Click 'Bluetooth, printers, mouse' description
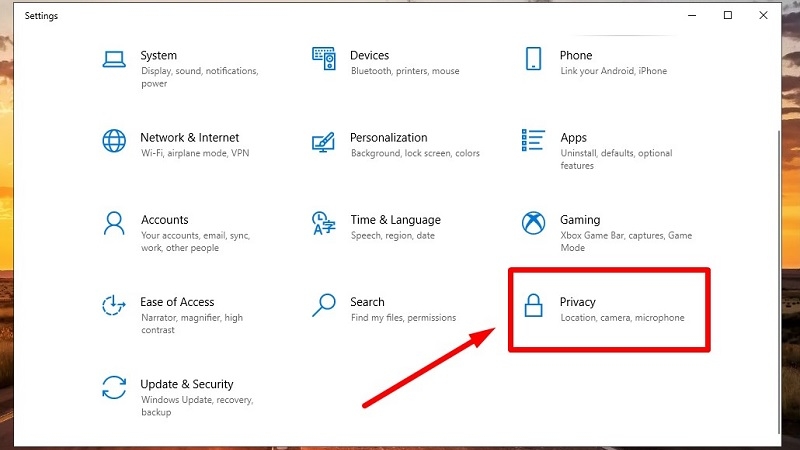The height and width of the screenshot is (450, 800). click(x=405, y=71)
